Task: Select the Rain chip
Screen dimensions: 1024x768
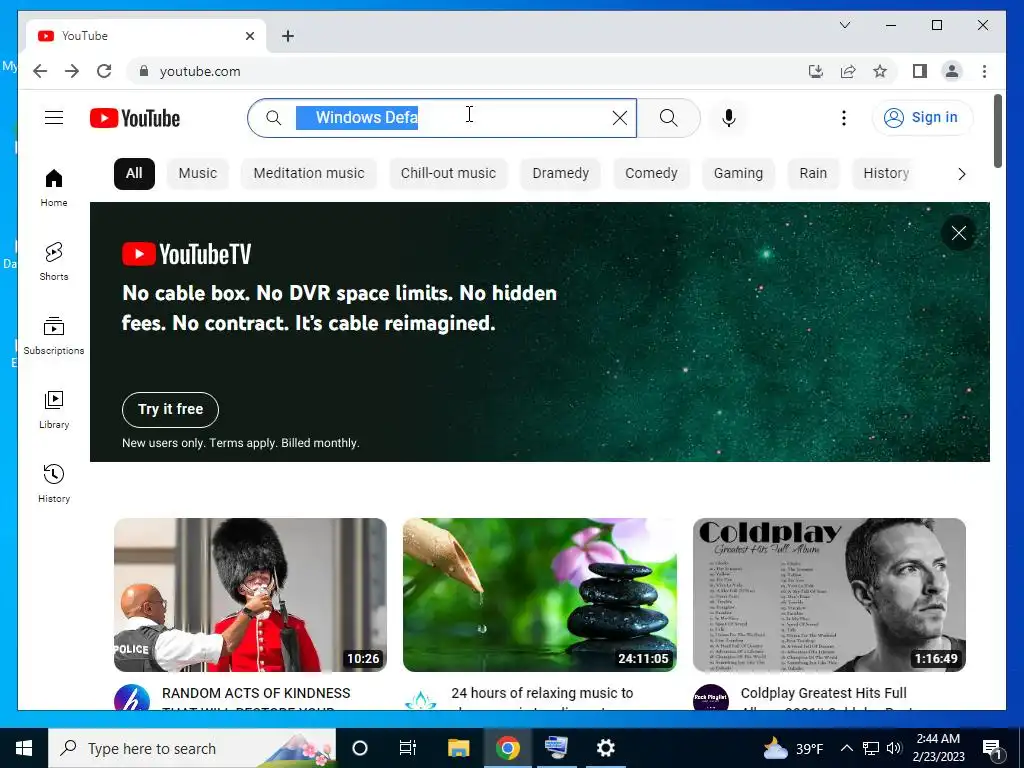Action: click(x=813, y=173)
